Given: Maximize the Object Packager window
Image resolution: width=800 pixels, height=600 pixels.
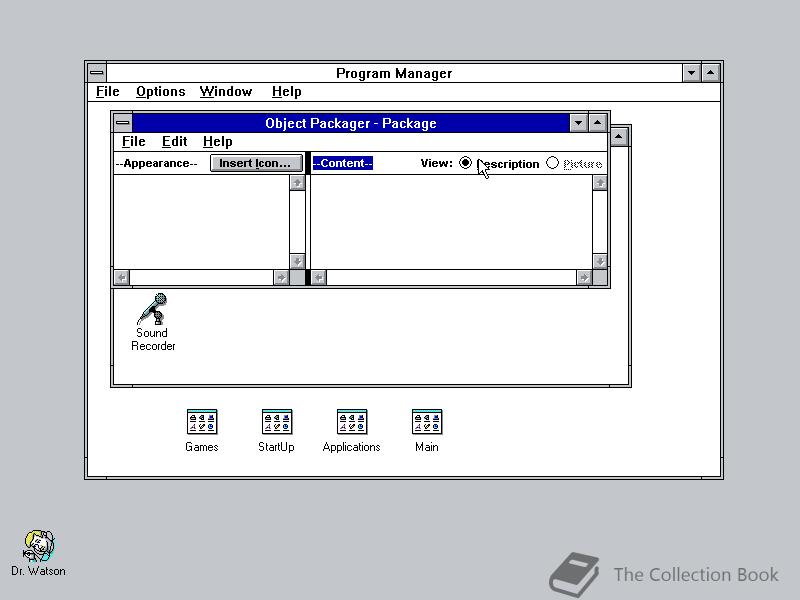Looking at the screenshot, I should click(597, 123).
